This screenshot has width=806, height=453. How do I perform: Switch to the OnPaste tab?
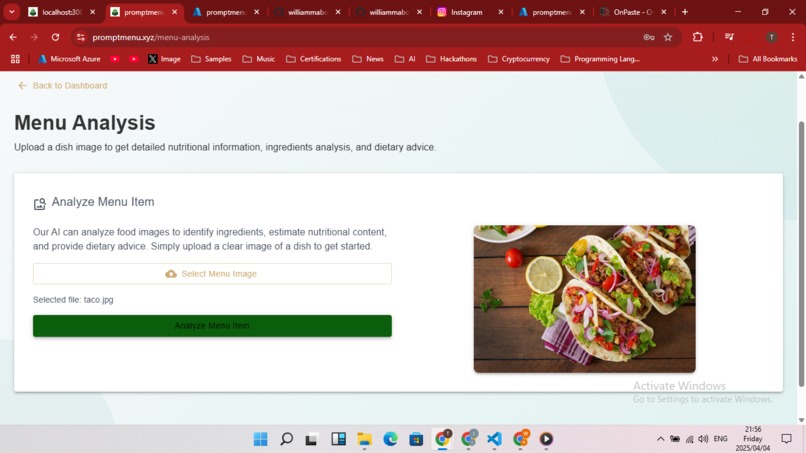pos(633,12)
